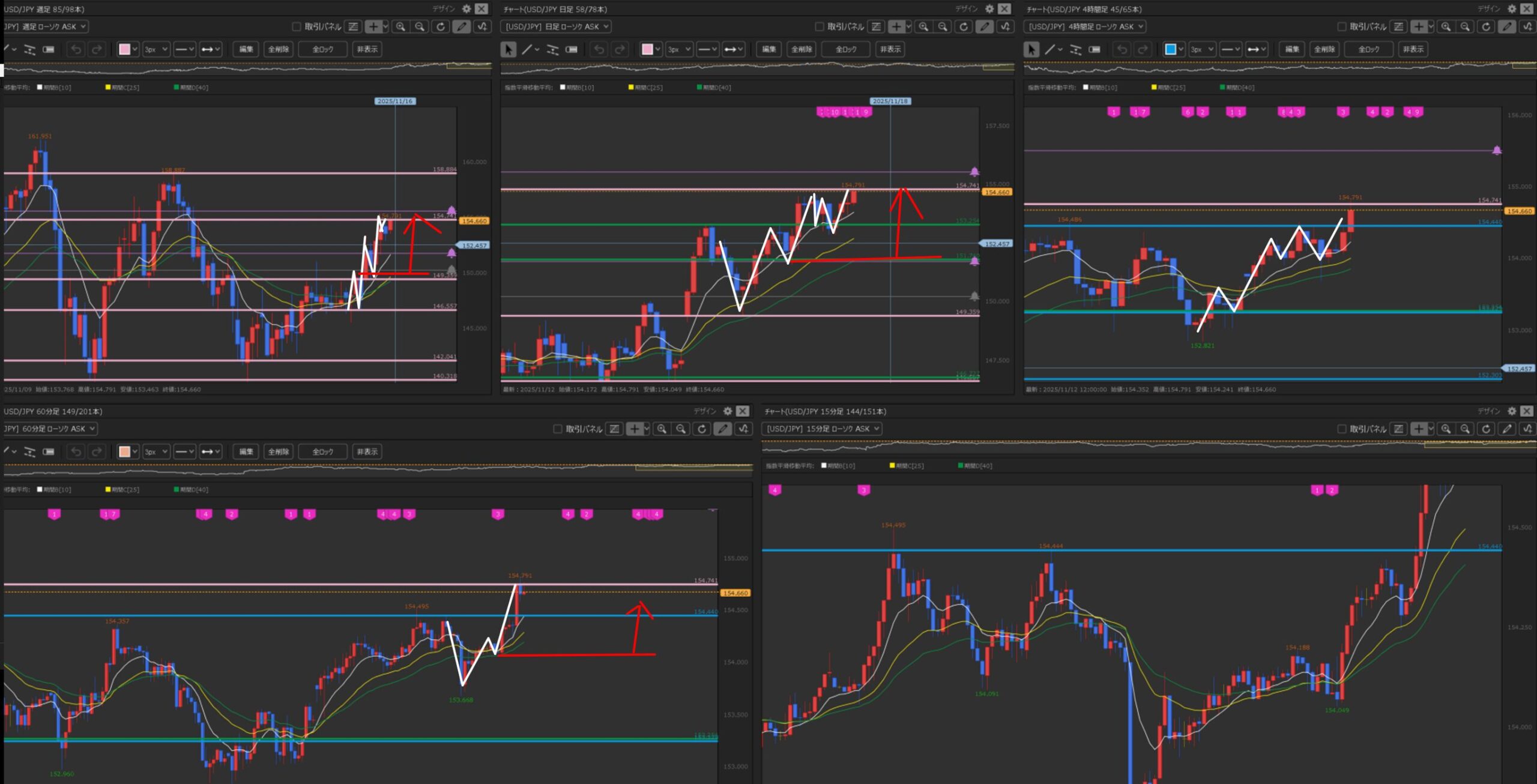Select the line drawing tool in 4-hour chart
1537x784 pixels.
click(x=1049, y=49)
